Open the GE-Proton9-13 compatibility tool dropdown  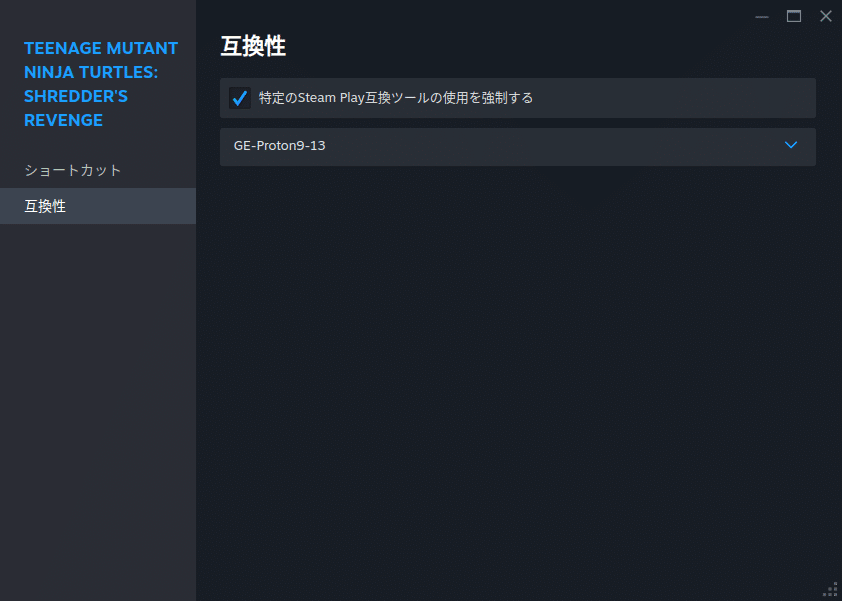pos(518,147)
